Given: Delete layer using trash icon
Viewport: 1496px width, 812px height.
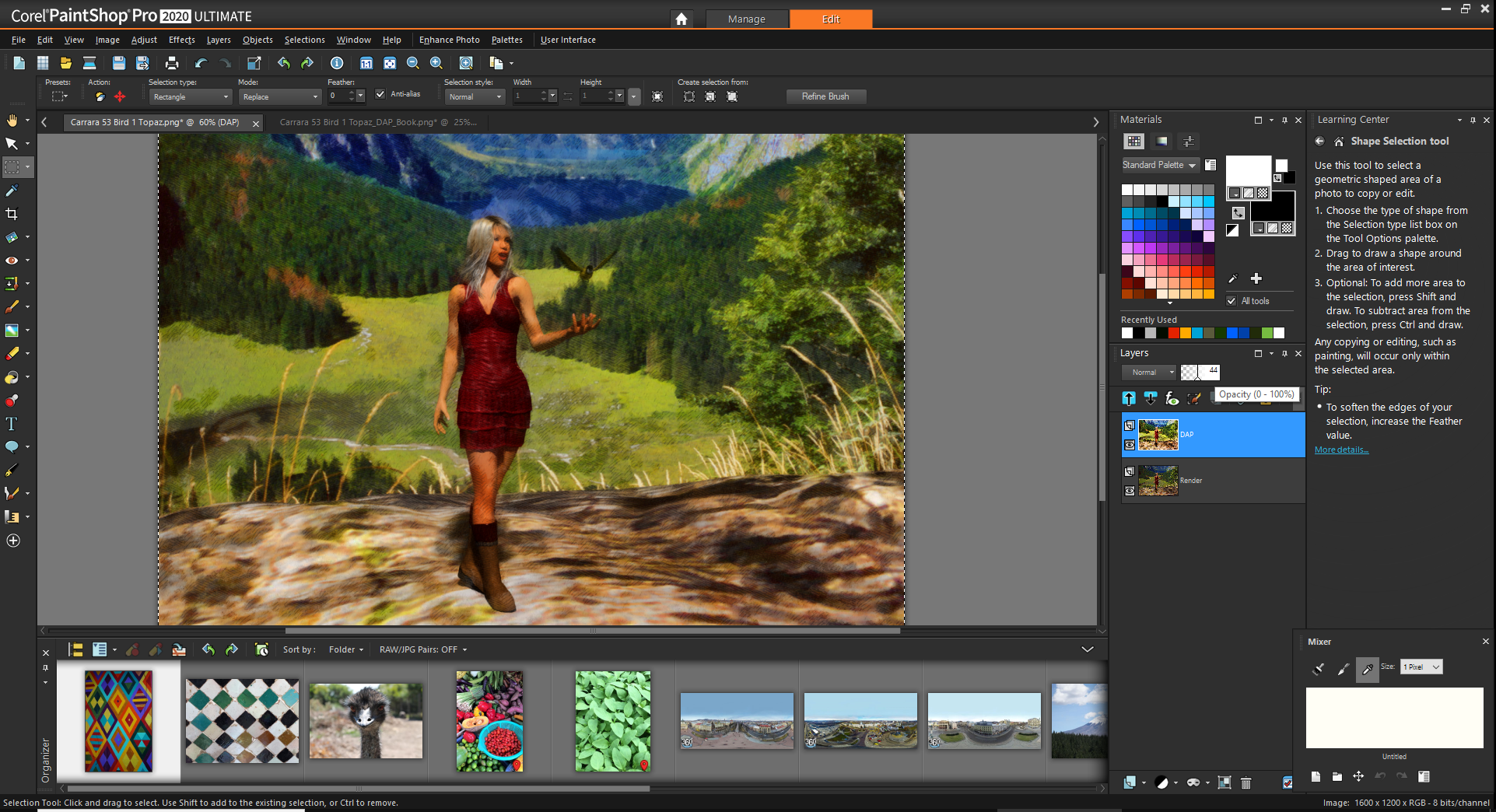Looking at the screenshot, I should [1245, 783].
